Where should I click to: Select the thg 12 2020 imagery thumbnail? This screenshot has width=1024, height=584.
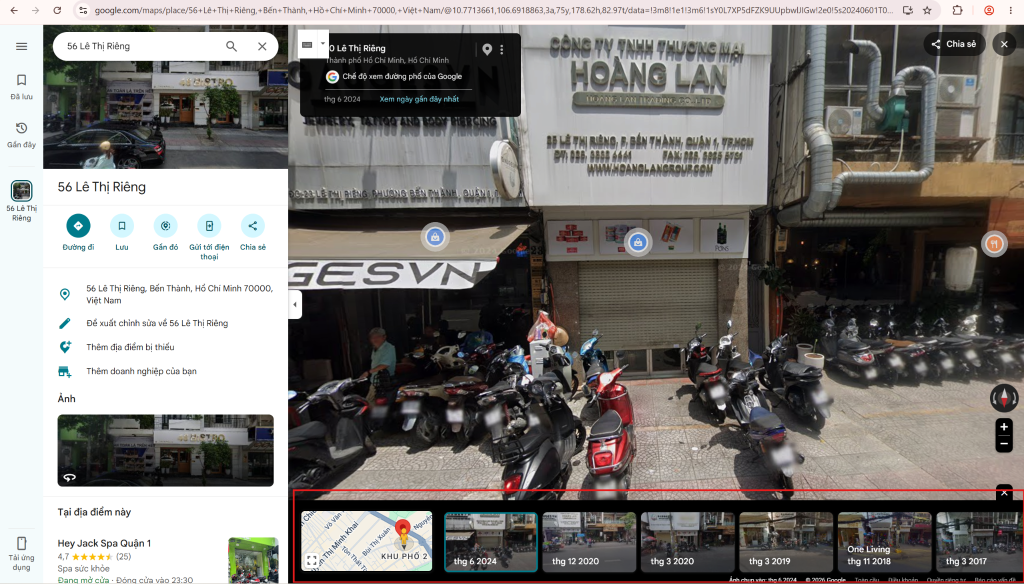(x=589, y=542)
